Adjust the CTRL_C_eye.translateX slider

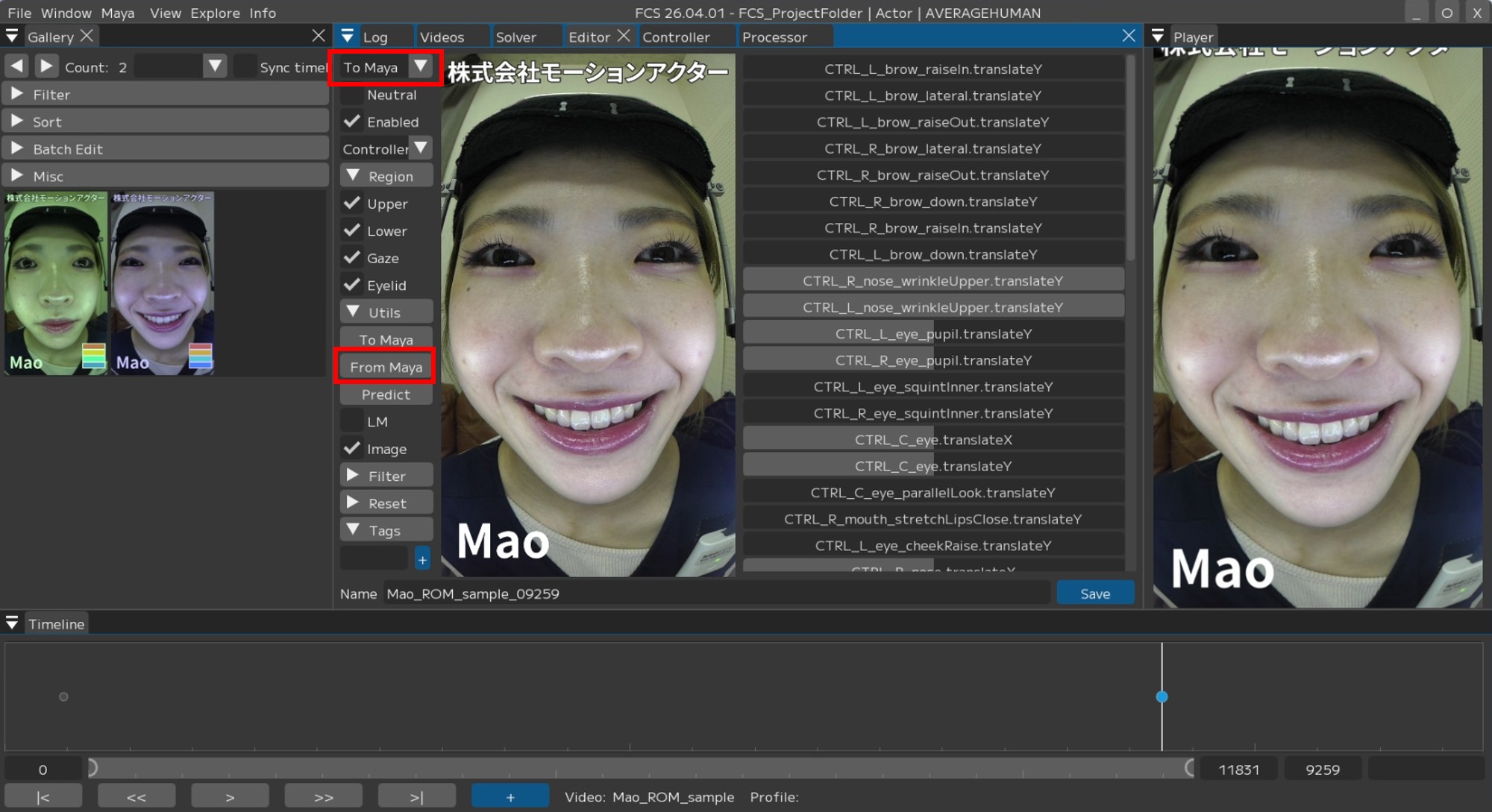click(933, 439)
